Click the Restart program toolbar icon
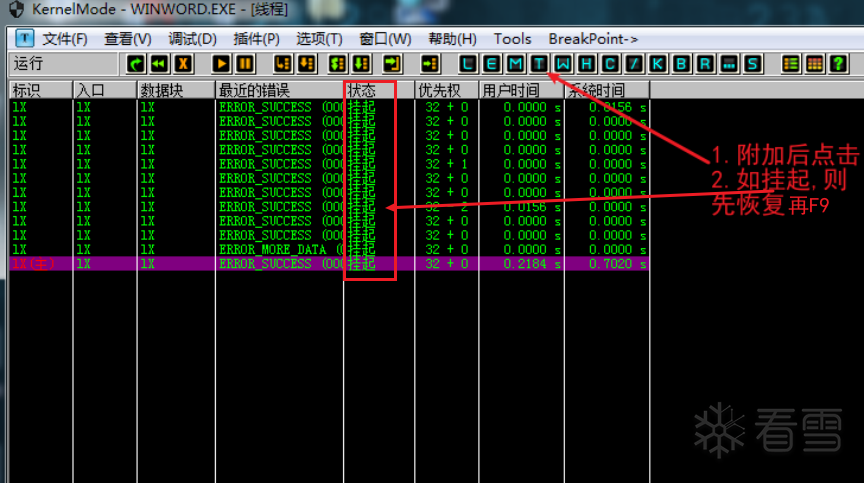The width and height of the screenshot is (864, 483). pyautogui.click(x=136, y=64)
